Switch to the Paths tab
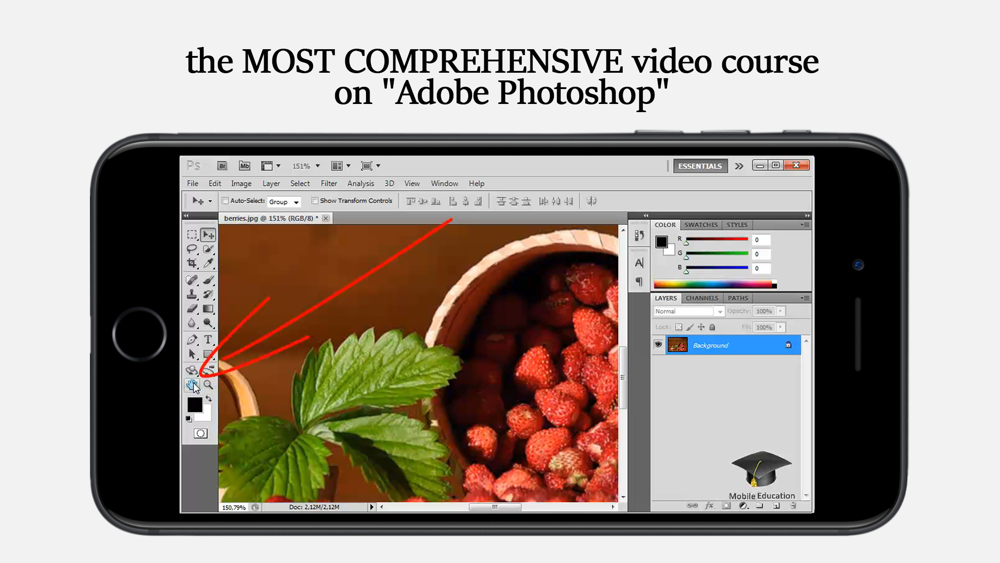The image size is (1000, 563). [738, 298]
